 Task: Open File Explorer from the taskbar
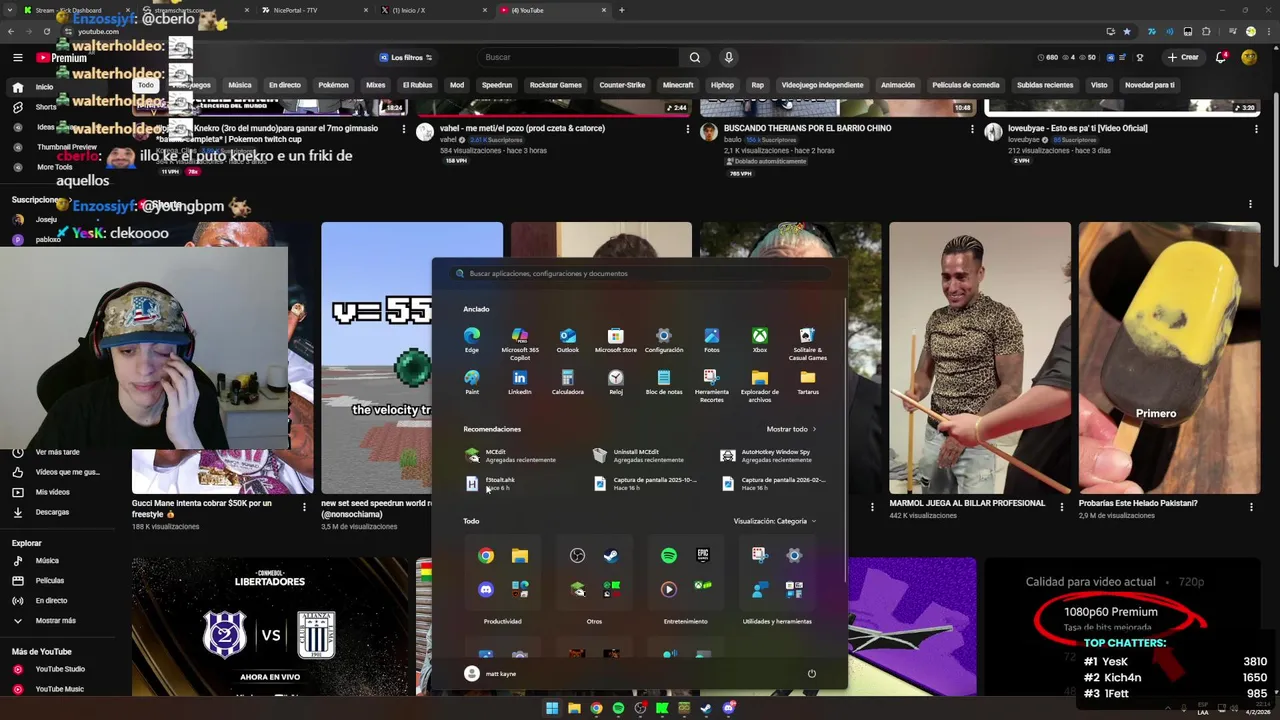(574, 708)
